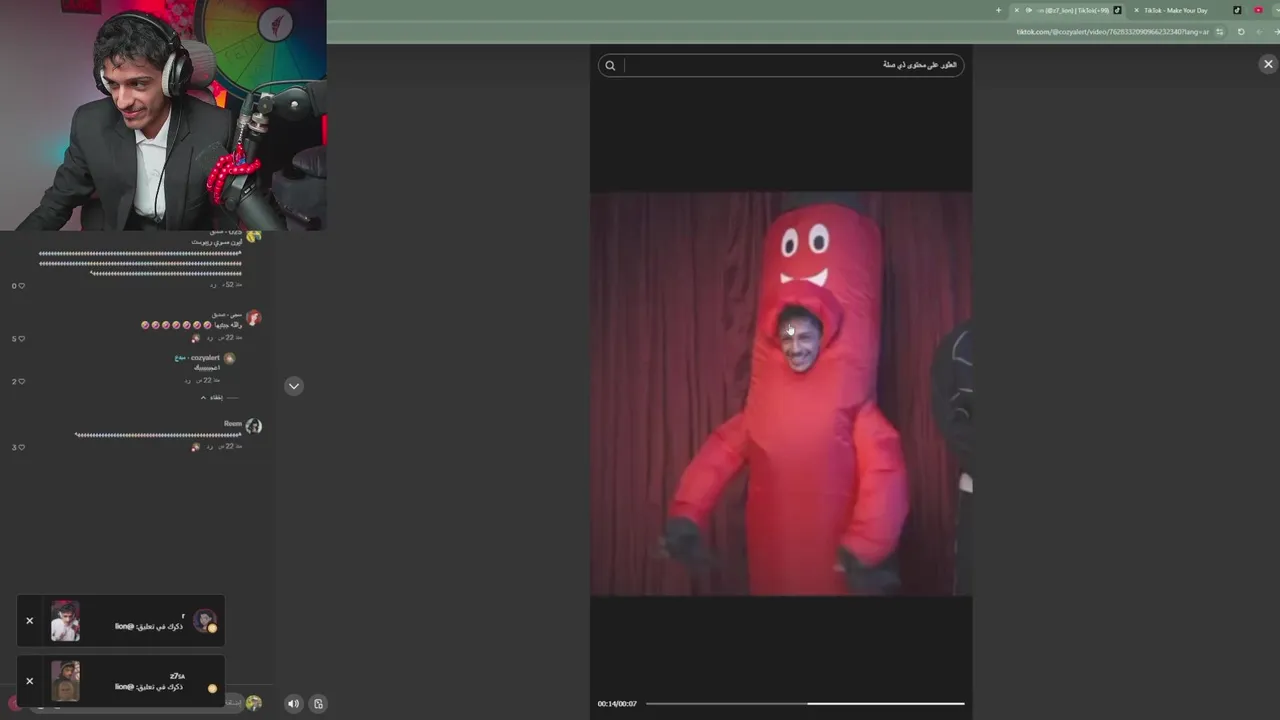Dismiss the z7SA mention notification
The width and height of the screenshot is (1280, 720).
coord(29,681)
